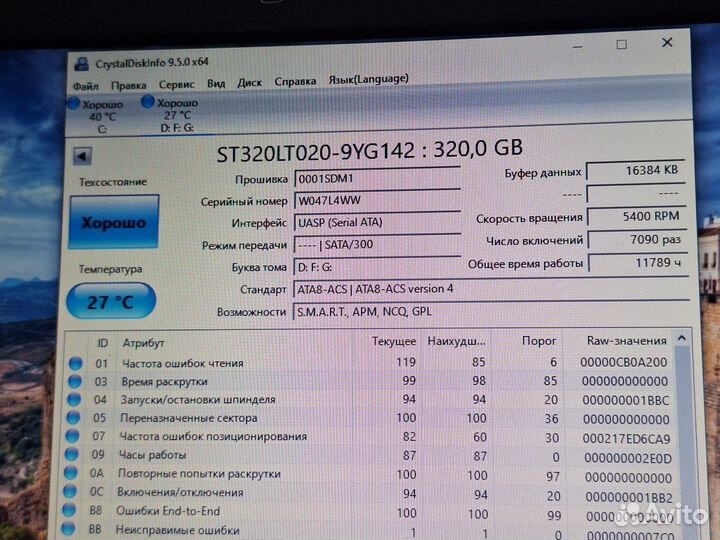Open the Справка menu

295,81
